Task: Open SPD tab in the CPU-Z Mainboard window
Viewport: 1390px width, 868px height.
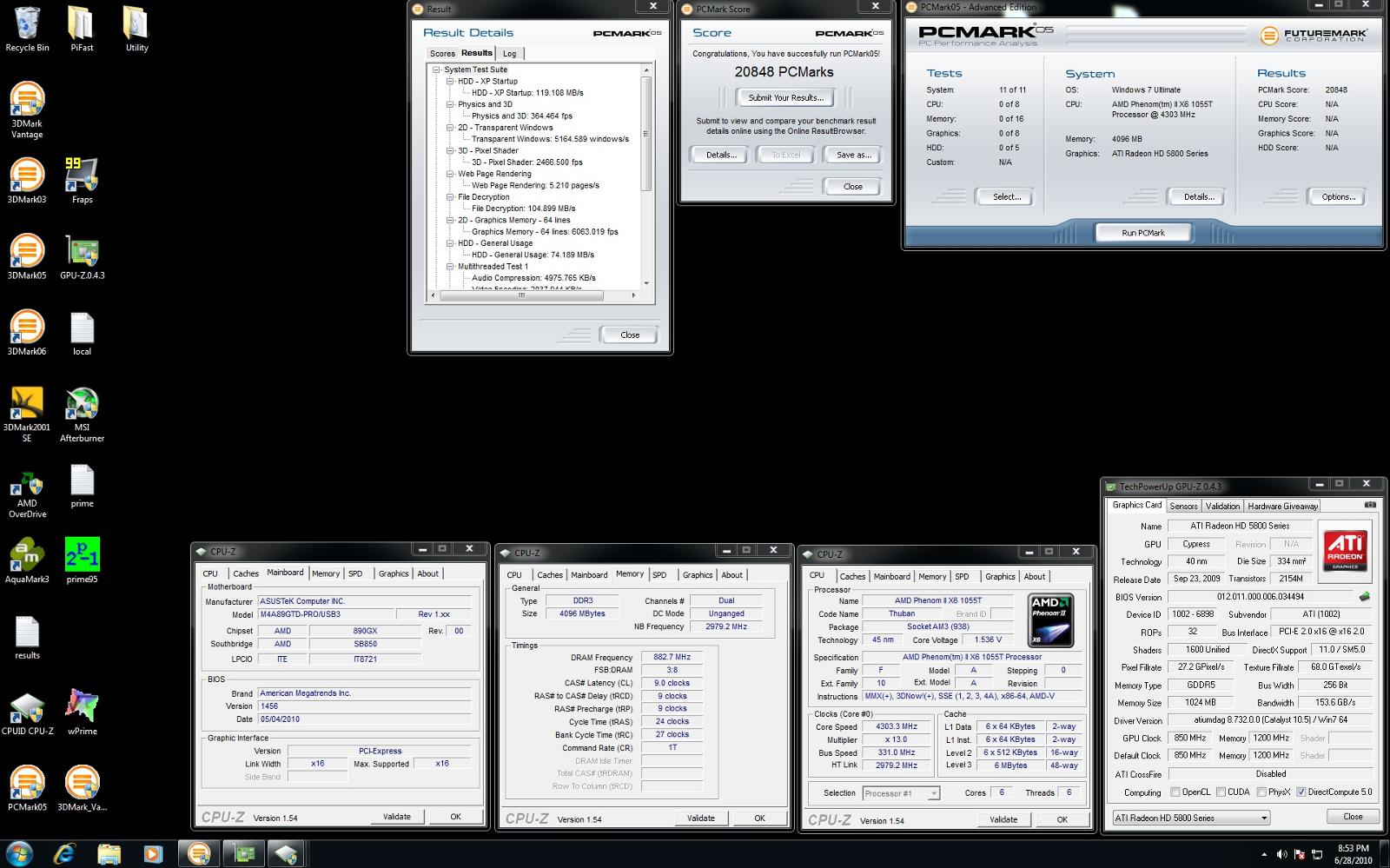Action: pos(355,573)
